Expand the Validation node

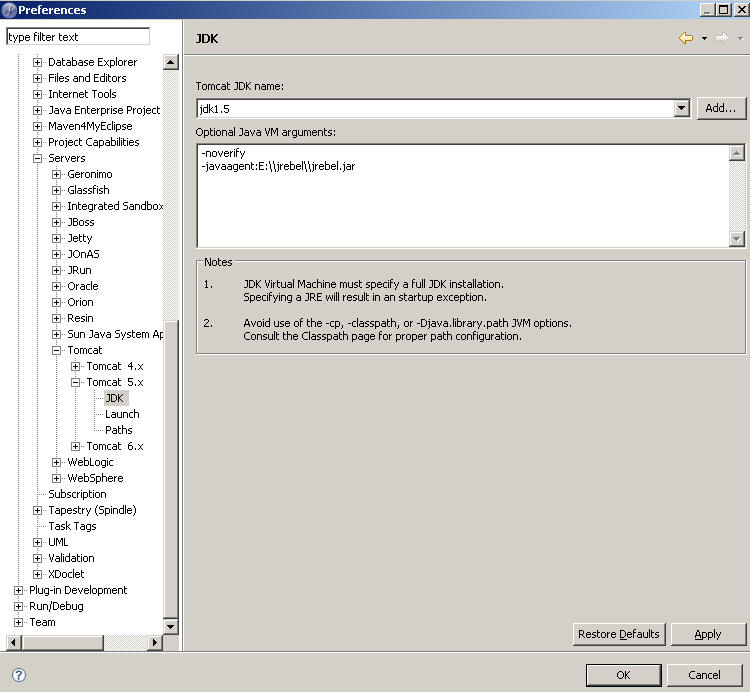(37, 558)
